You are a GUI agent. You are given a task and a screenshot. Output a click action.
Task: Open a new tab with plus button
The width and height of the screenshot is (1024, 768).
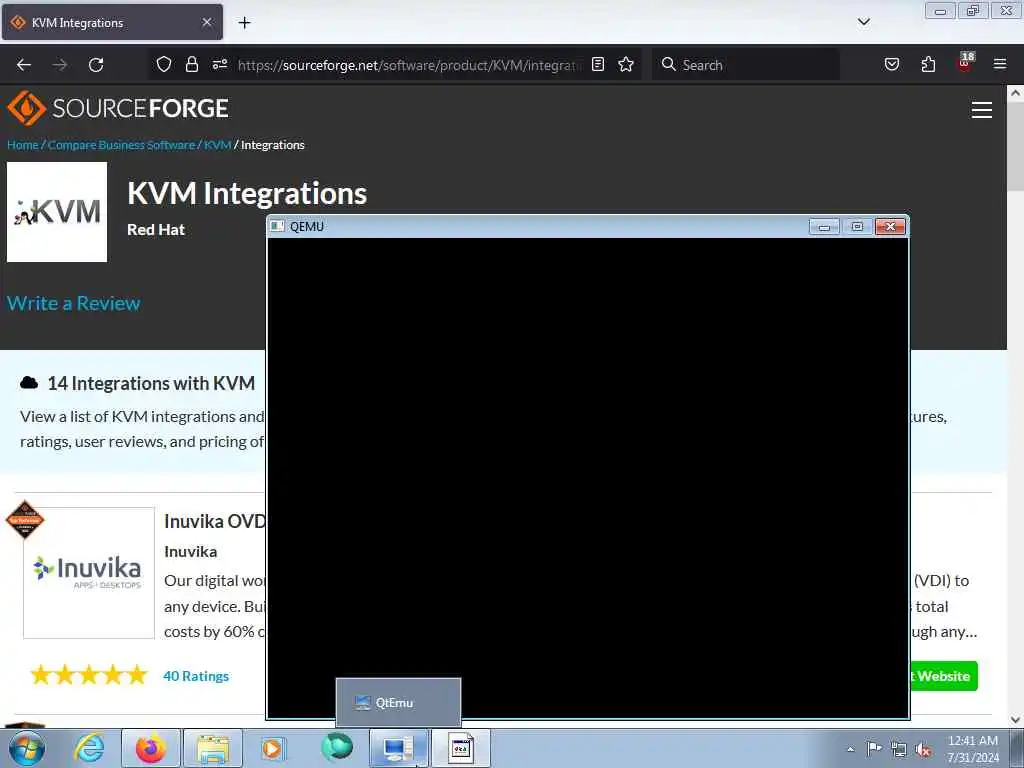coord(244,23)
